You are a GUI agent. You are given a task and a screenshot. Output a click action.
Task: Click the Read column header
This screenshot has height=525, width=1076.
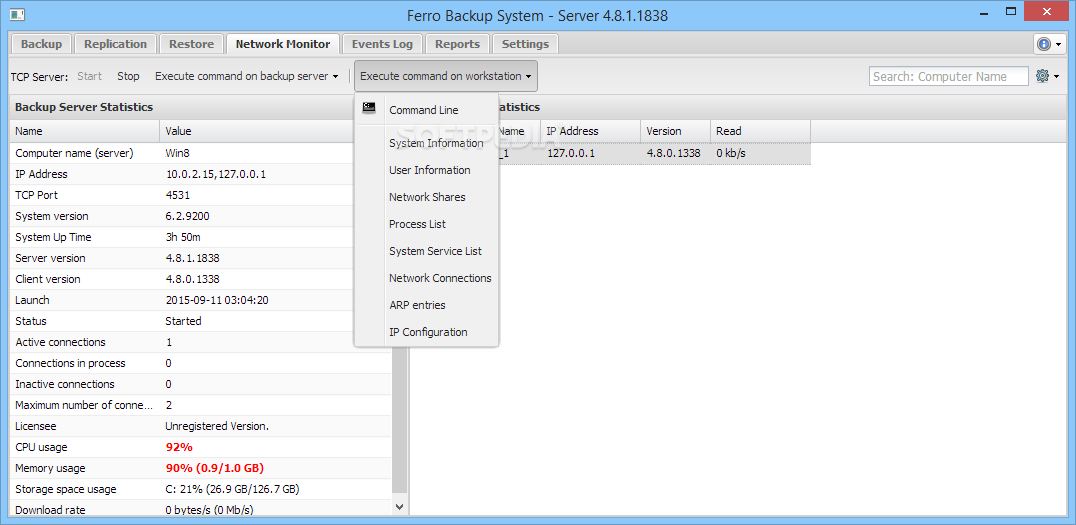(760, 131)
